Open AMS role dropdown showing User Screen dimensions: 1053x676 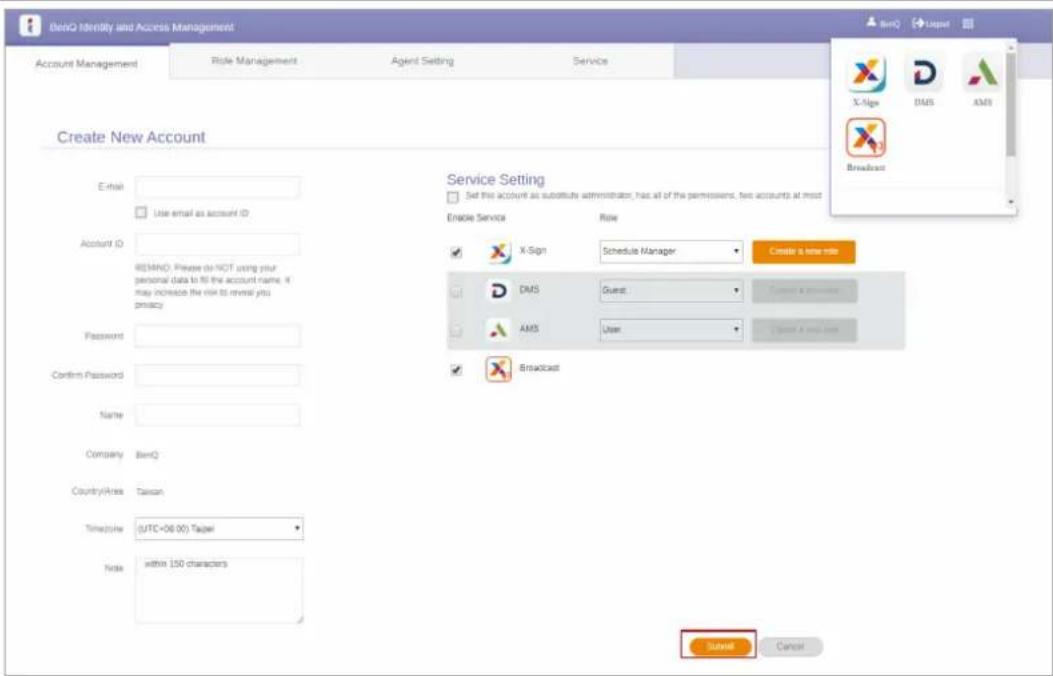coord(671,330)
